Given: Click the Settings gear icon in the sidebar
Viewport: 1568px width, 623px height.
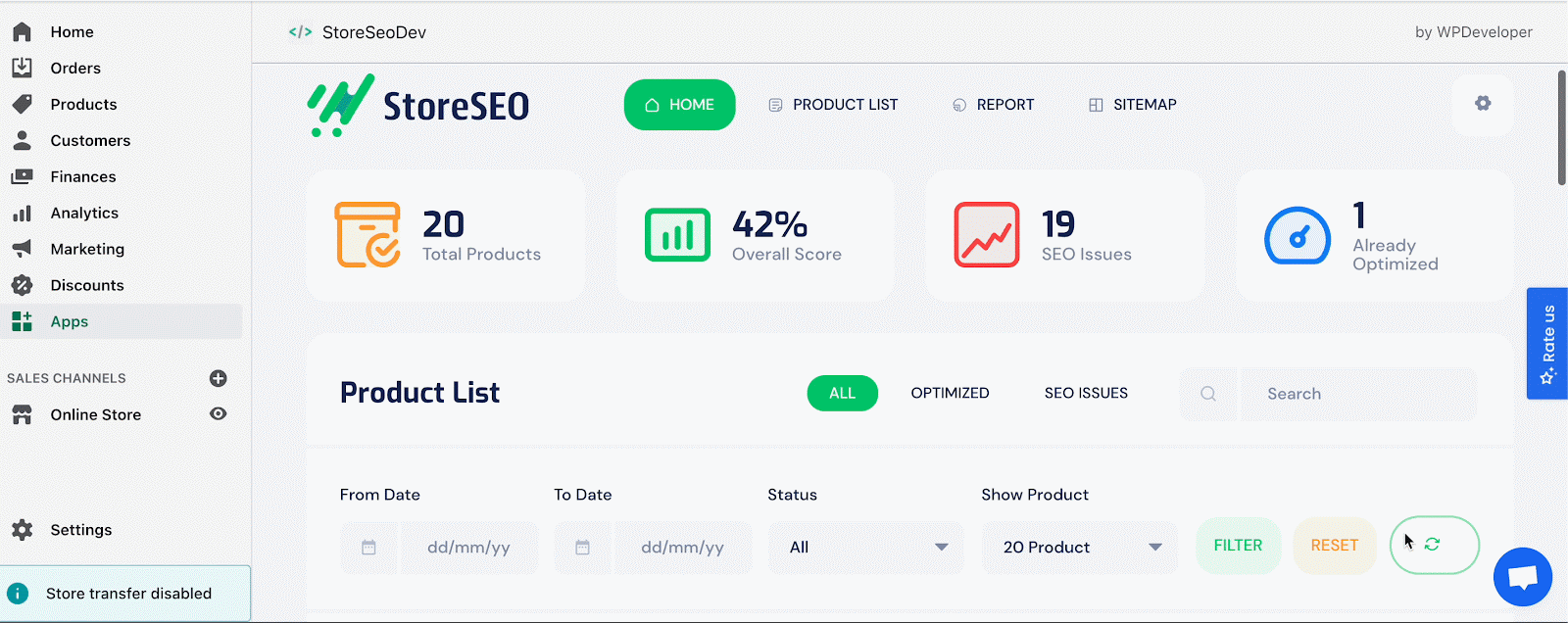Looking at the screenshot, I should (x=22, y=530).
